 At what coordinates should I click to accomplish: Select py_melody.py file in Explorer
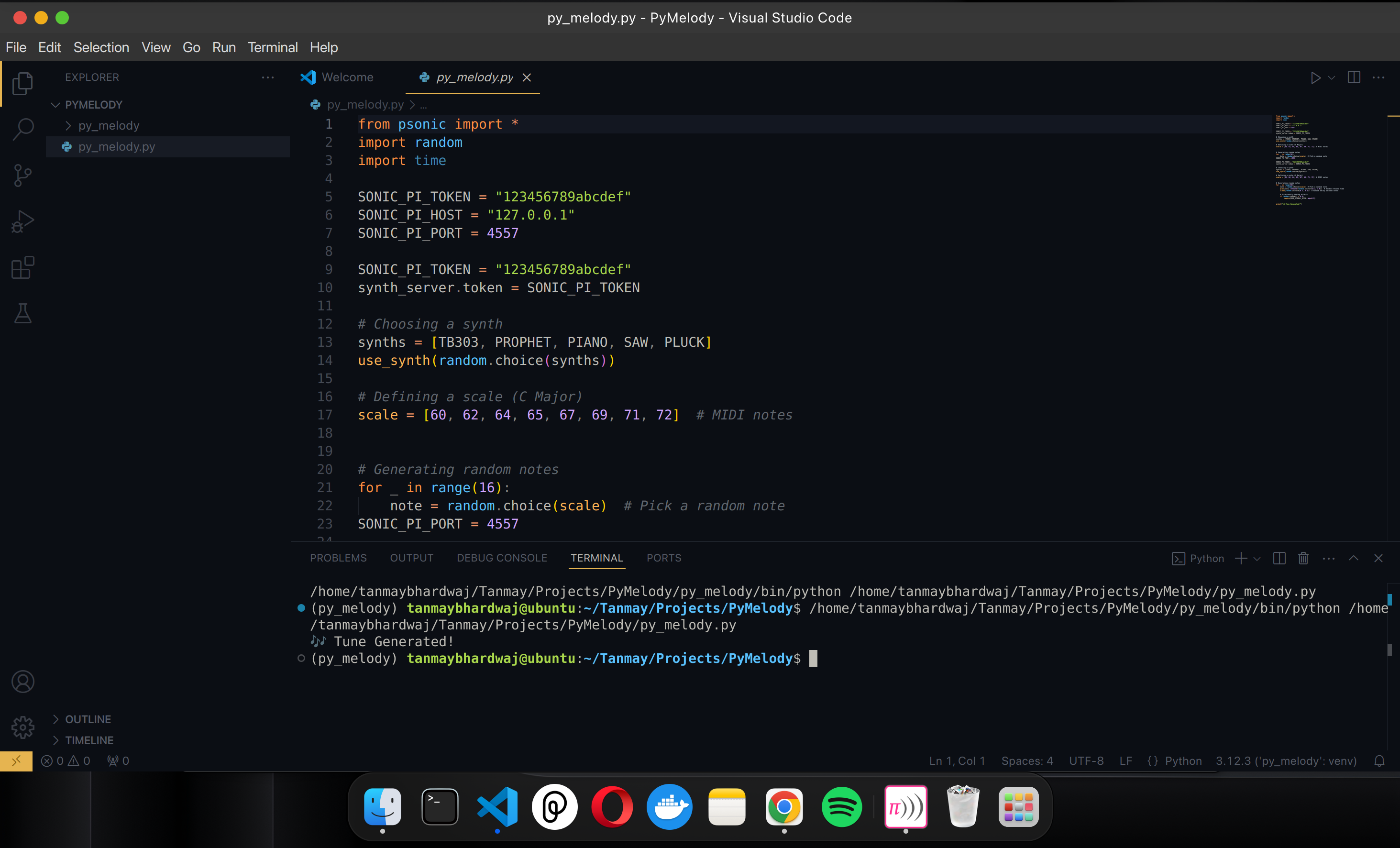pos(168,146)
